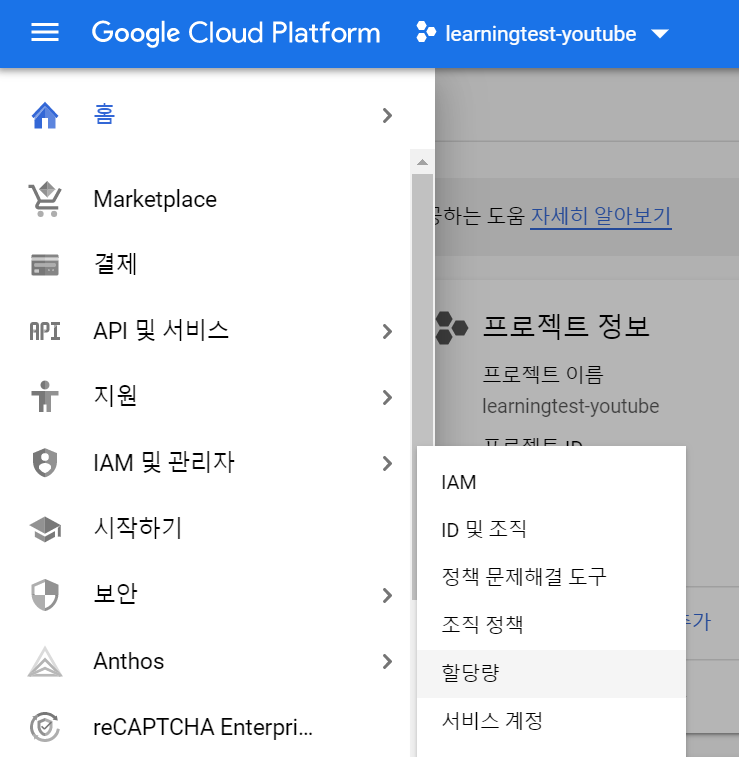Click the navigation menu scrollbar up arrow
The image size is (739, 757).
422,162
